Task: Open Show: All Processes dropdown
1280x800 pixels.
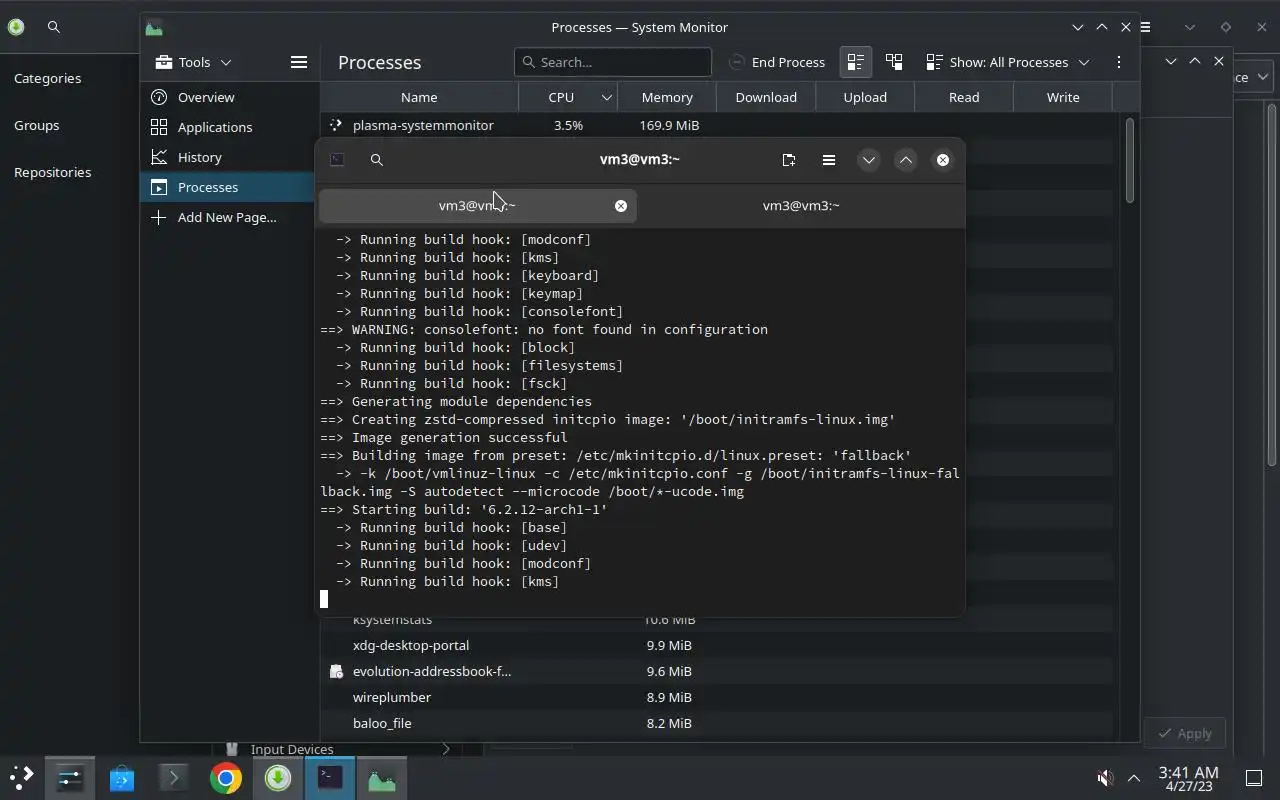Action: [x=1008, y=62]
